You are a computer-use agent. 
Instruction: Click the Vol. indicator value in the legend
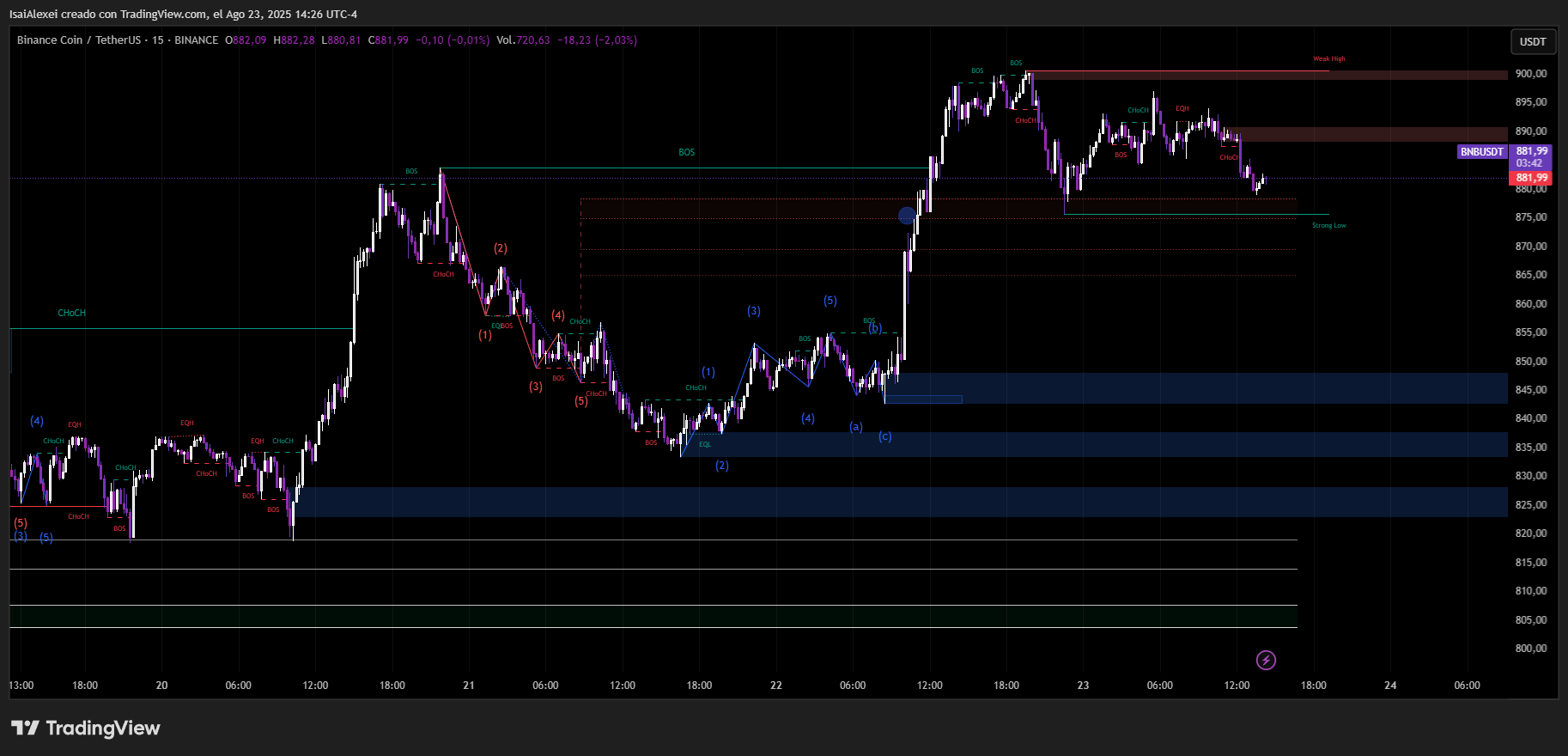click(x=523, y=40)
